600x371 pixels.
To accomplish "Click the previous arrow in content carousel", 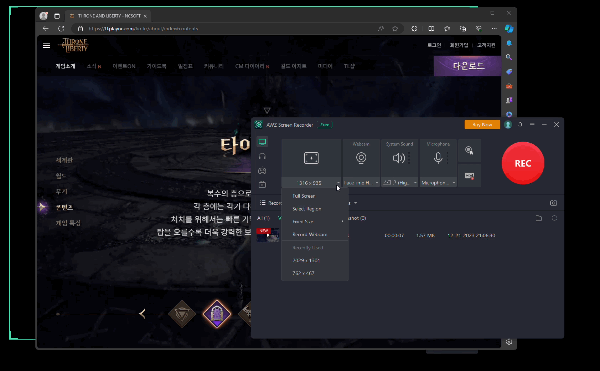I will click(x=142, y=314).
